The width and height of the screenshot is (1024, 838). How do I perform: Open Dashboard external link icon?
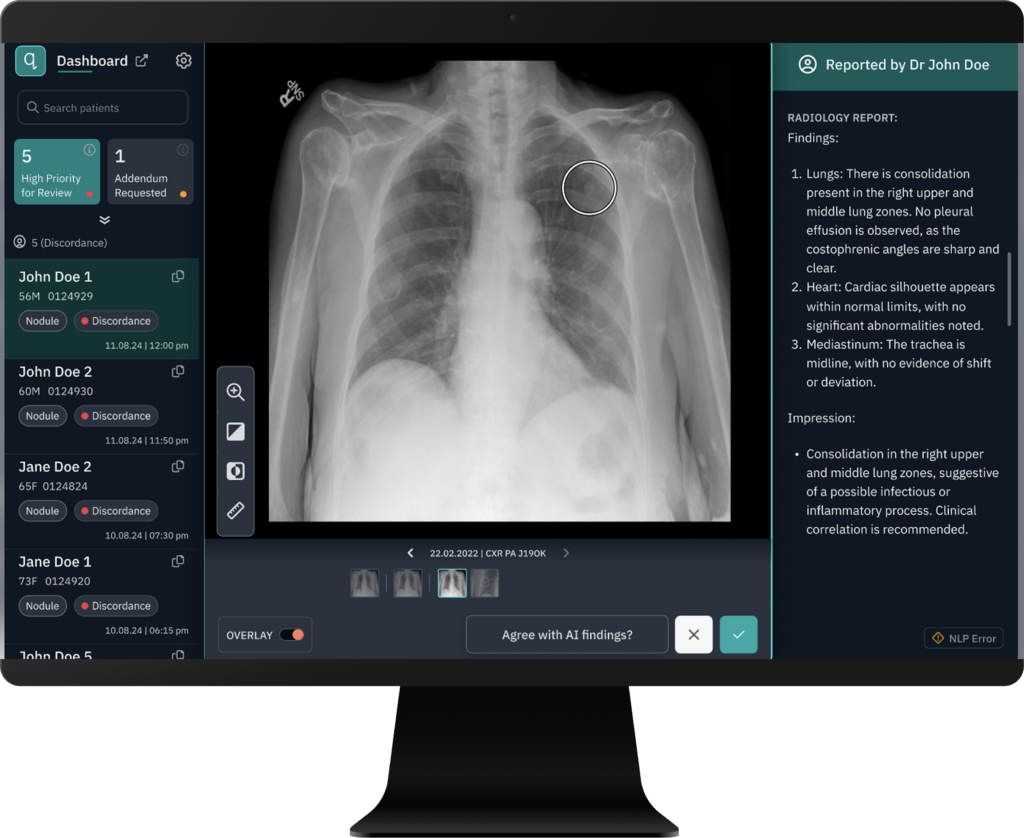[x=142, y=61]
